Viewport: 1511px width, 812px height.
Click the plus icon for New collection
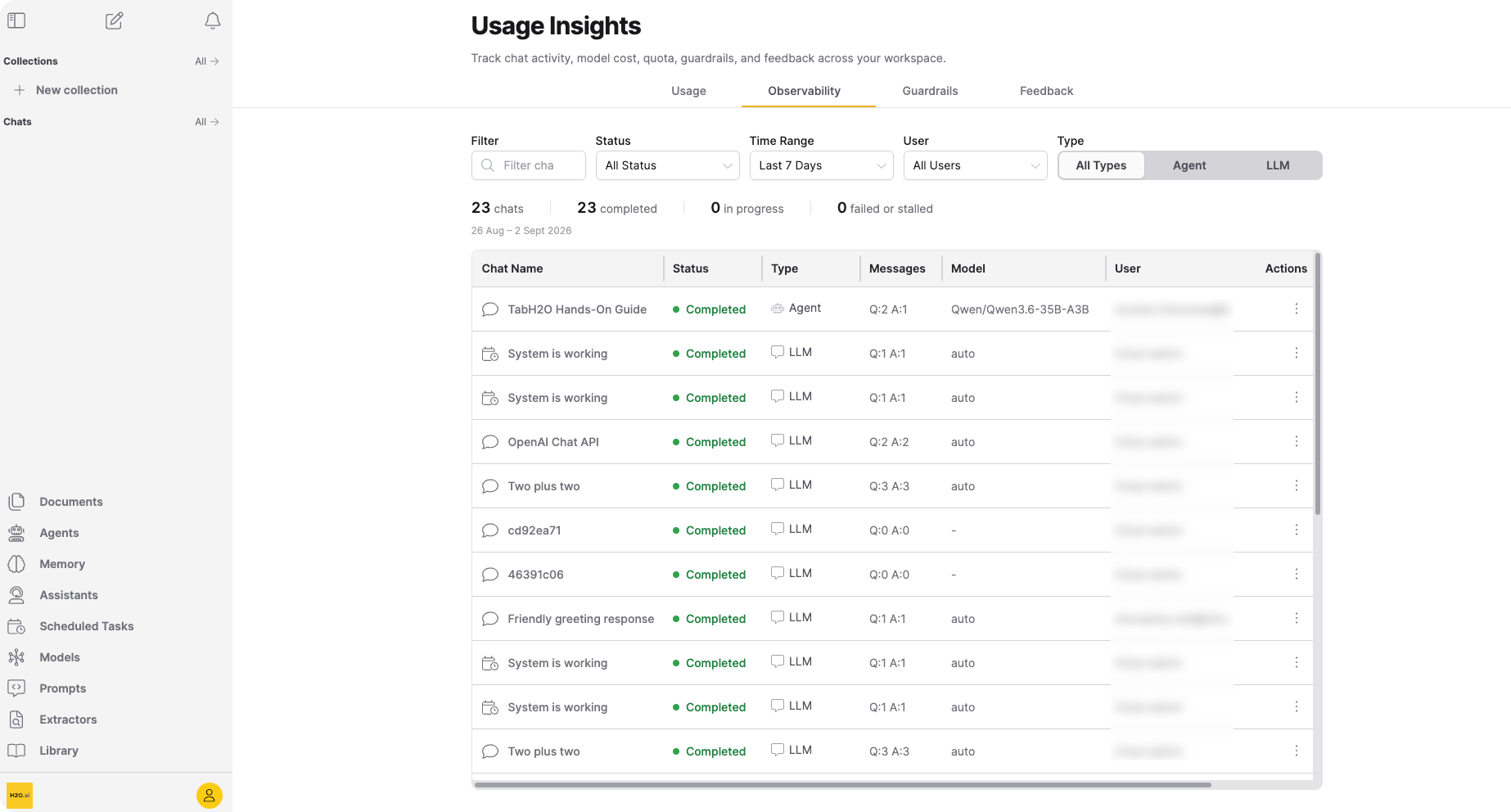tap(20, 90)
